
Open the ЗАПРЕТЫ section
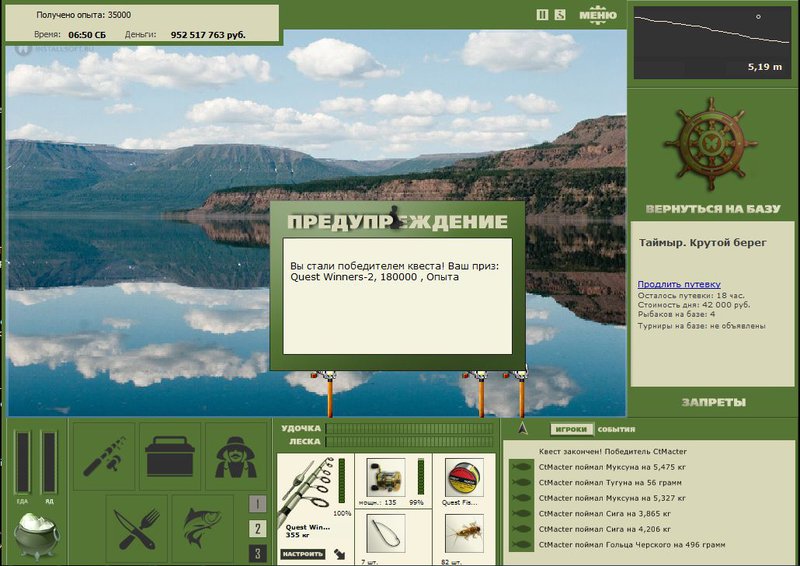coord(713,402)
